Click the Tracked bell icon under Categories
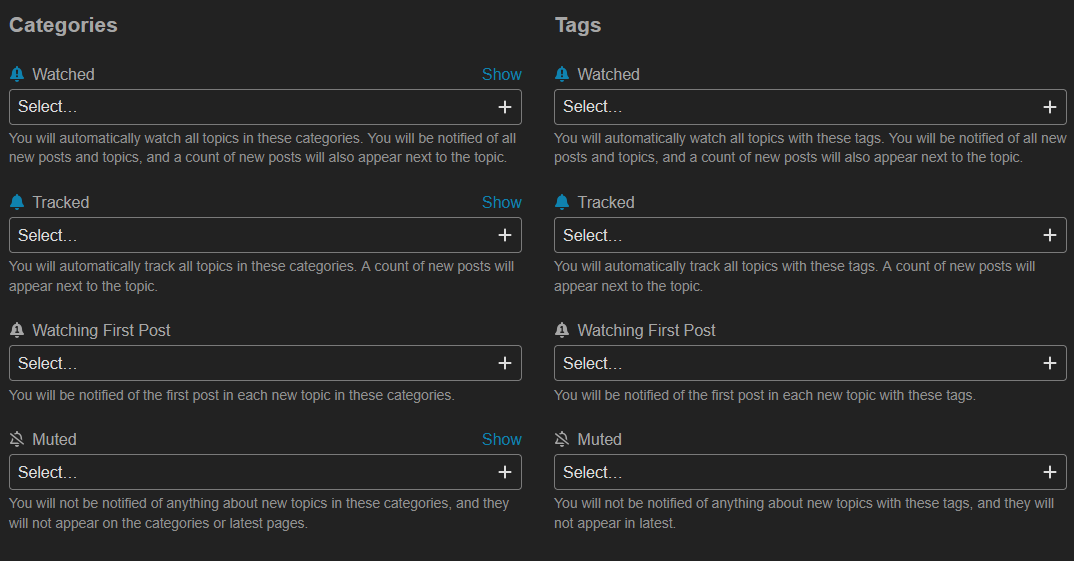 point(17,202)
